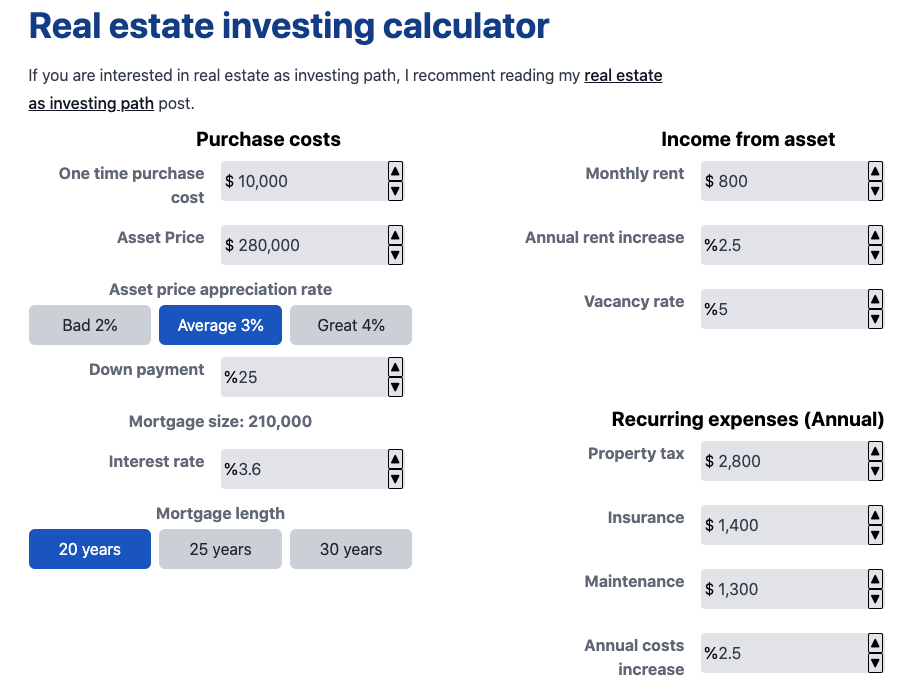Screen dimensions: 920x699
Task: Click the down arrow on Insurance amount
Action: click(875, 533)
